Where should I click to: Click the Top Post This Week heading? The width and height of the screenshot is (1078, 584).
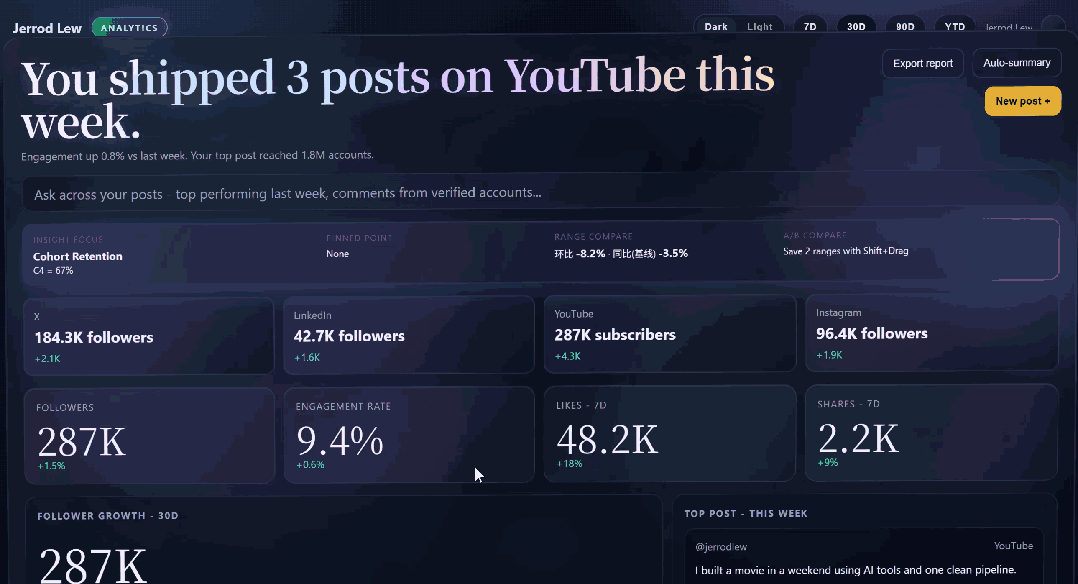(746, 514)
